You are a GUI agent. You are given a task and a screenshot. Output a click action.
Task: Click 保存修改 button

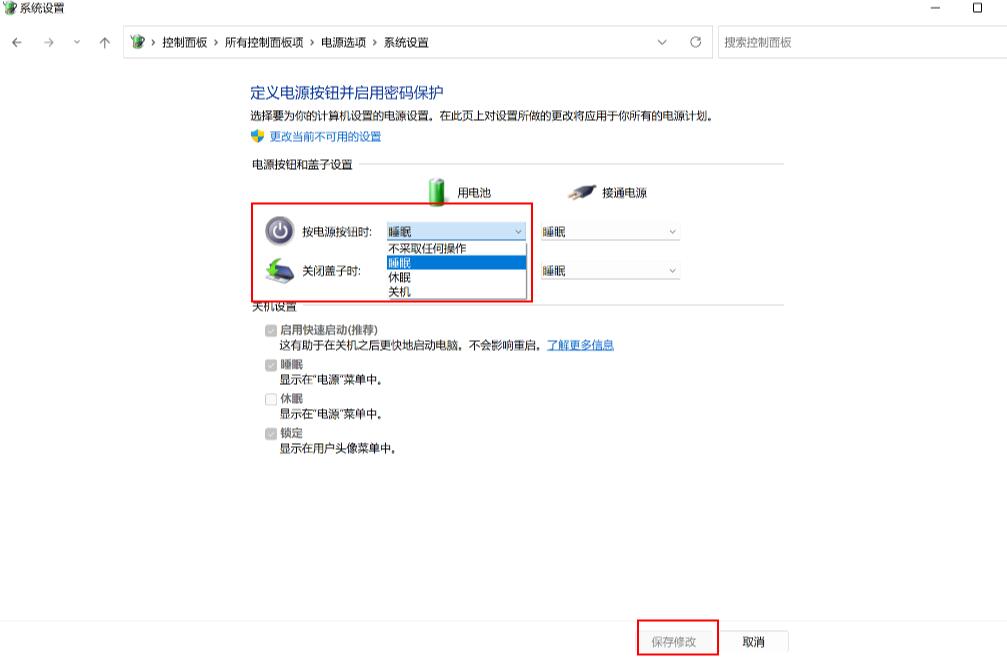coord(674,641)
